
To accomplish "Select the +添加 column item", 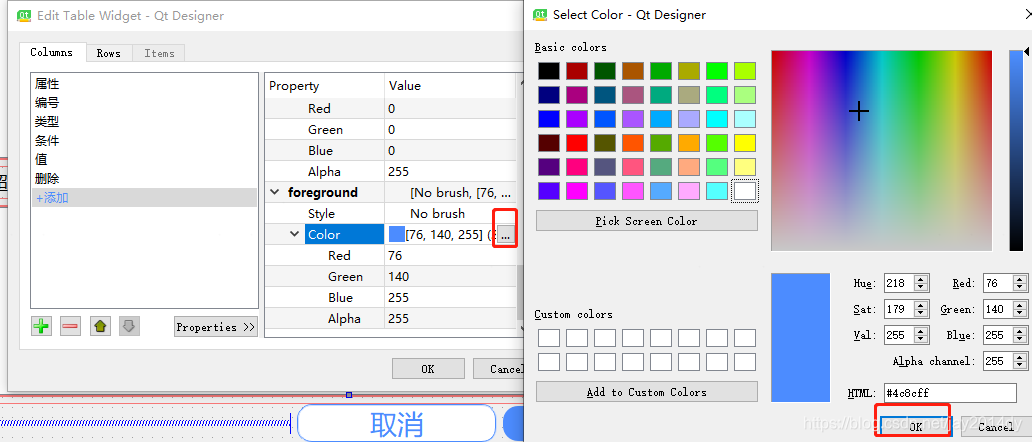I will (144, 197).
